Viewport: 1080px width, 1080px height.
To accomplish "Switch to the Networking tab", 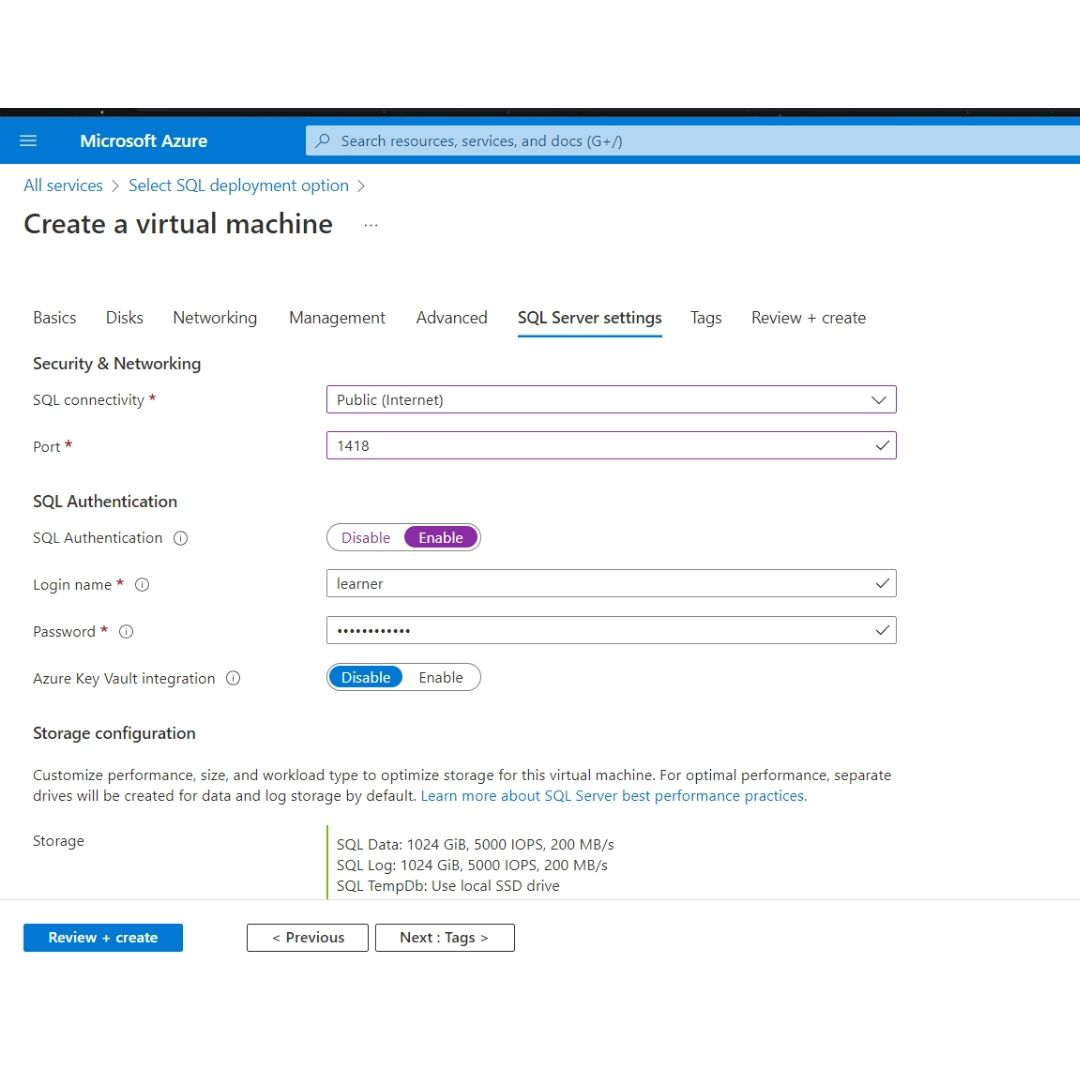I will 215,318.
